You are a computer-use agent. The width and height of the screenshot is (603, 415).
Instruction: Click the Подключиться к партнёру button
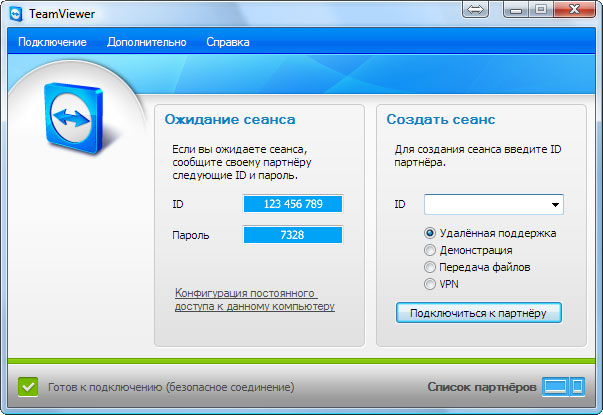478,313
